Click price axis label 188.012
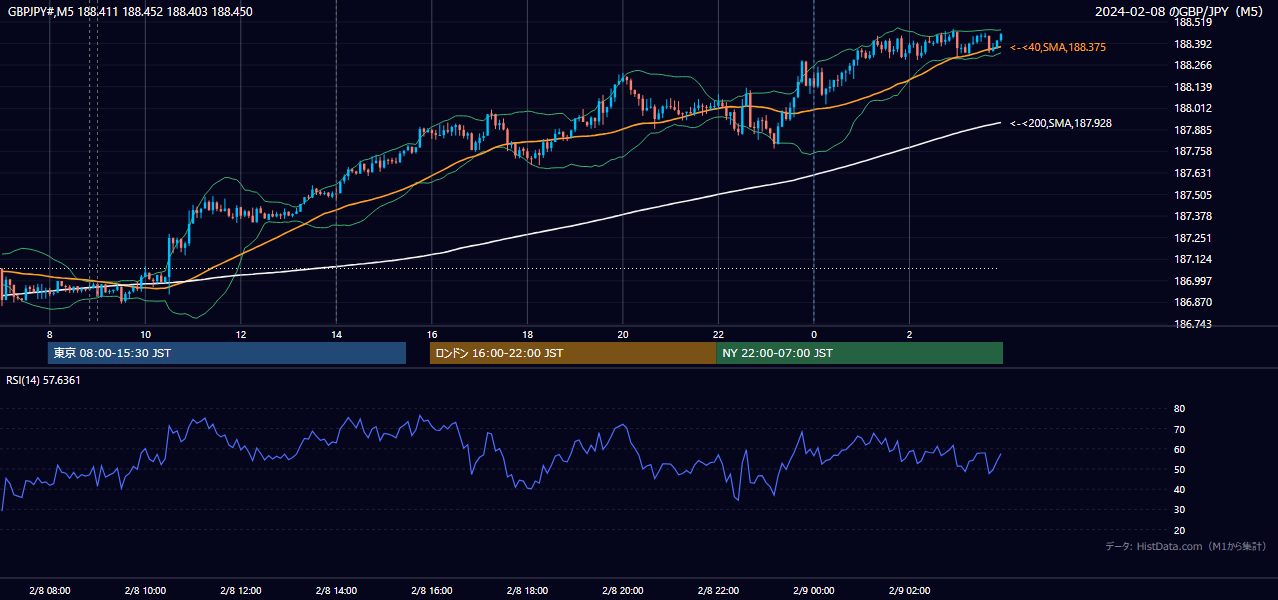Image resolution: width=1278 pixels, height=600 pixels. 1192,108
